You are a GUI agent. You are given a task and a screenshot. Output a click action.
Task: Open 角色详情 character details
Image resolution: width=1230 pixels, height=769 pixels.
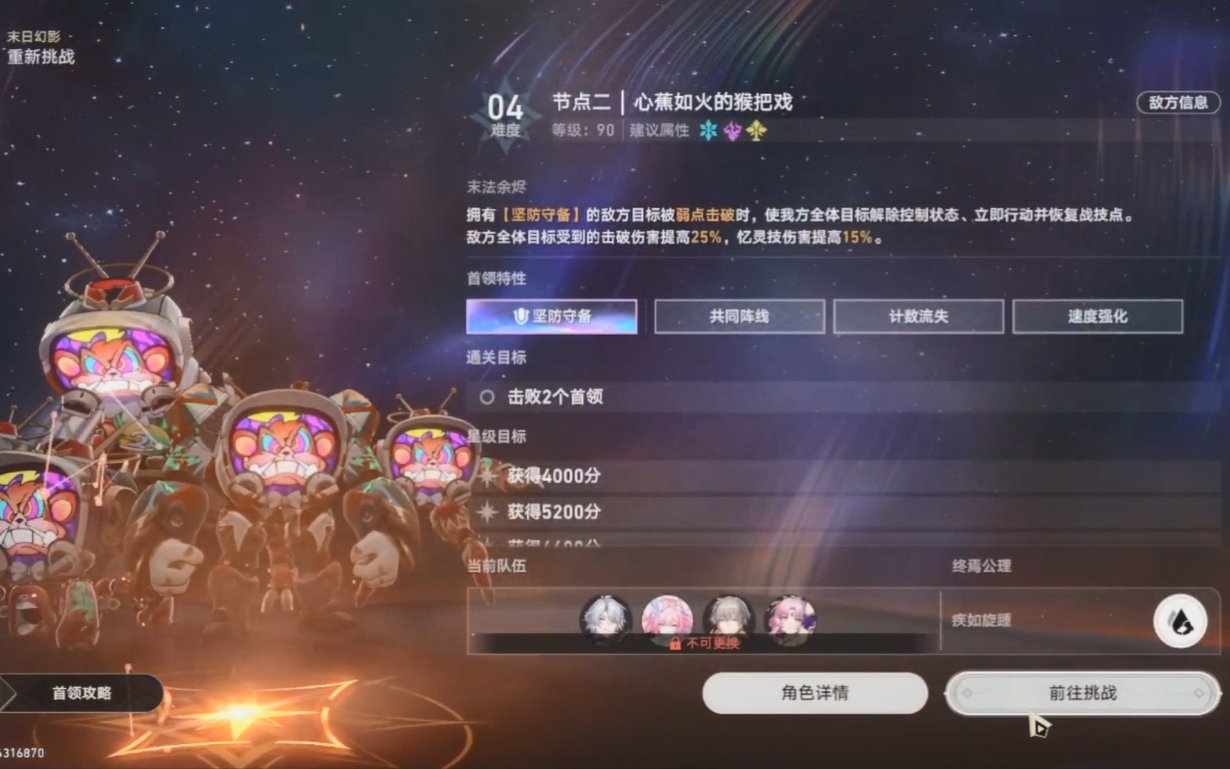pos(815,693)
